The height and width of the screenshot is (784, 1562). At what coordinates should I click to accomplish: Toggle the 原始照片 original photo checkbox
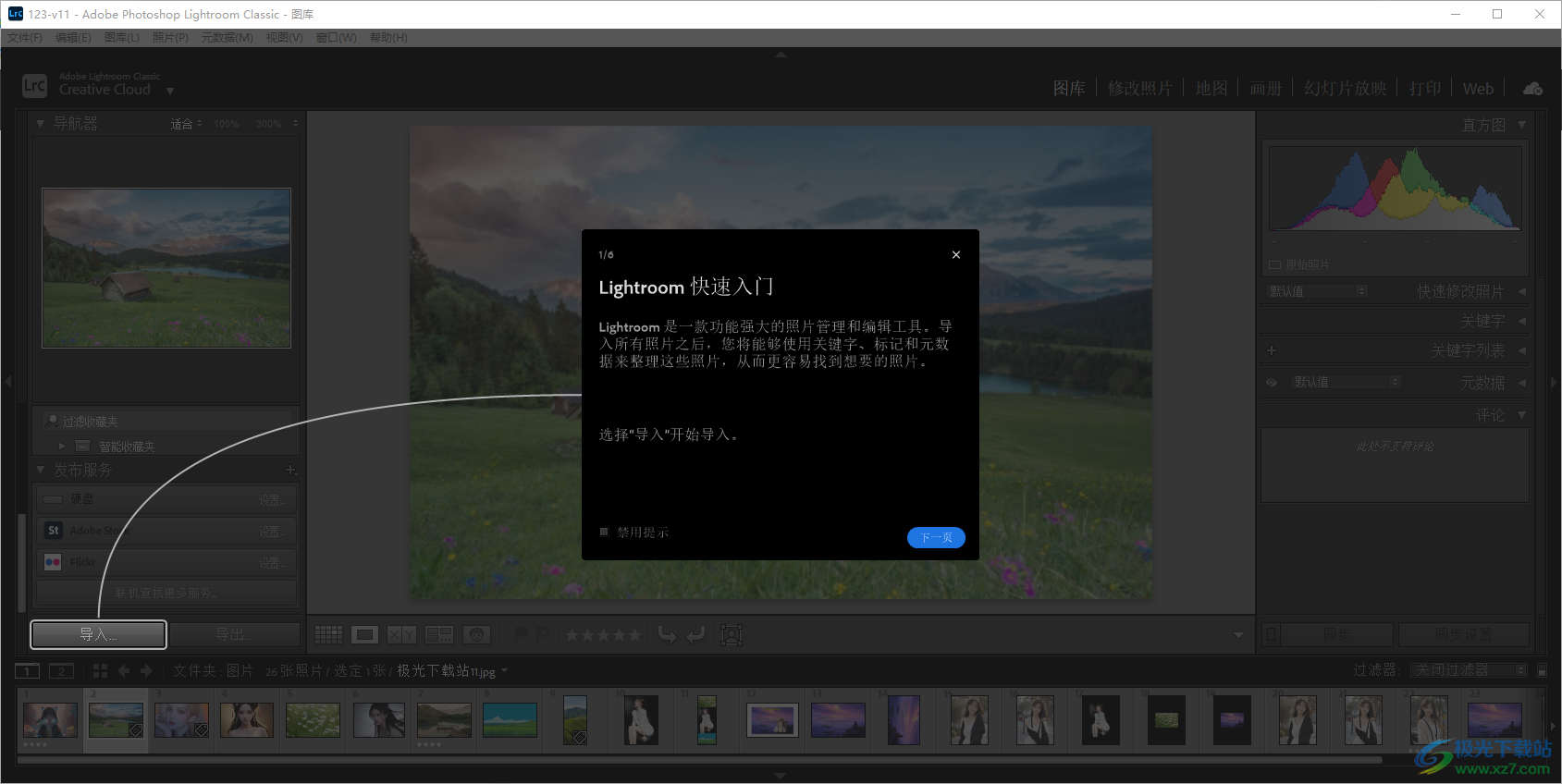pyautogui.click(x=1274, y=264)
